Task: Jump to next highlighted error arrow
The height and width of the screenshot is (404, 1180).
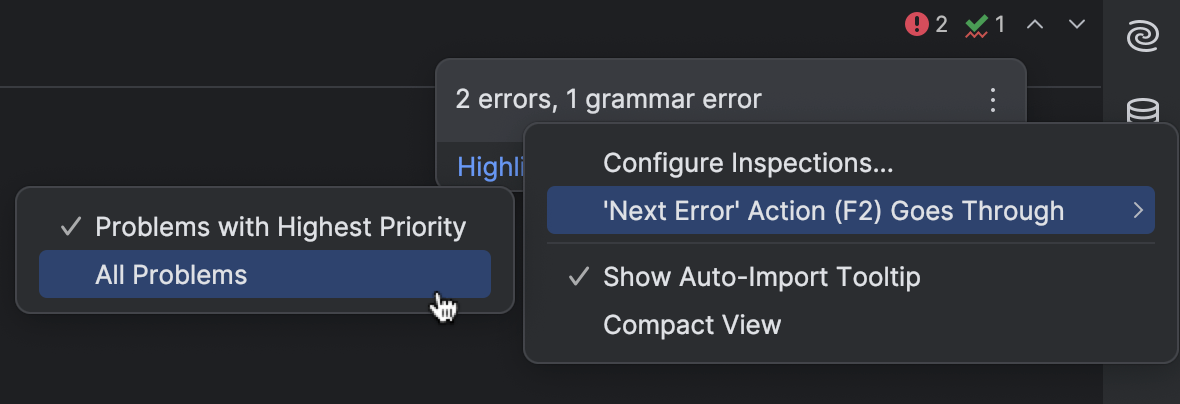Action: (x=1077, y=24)
